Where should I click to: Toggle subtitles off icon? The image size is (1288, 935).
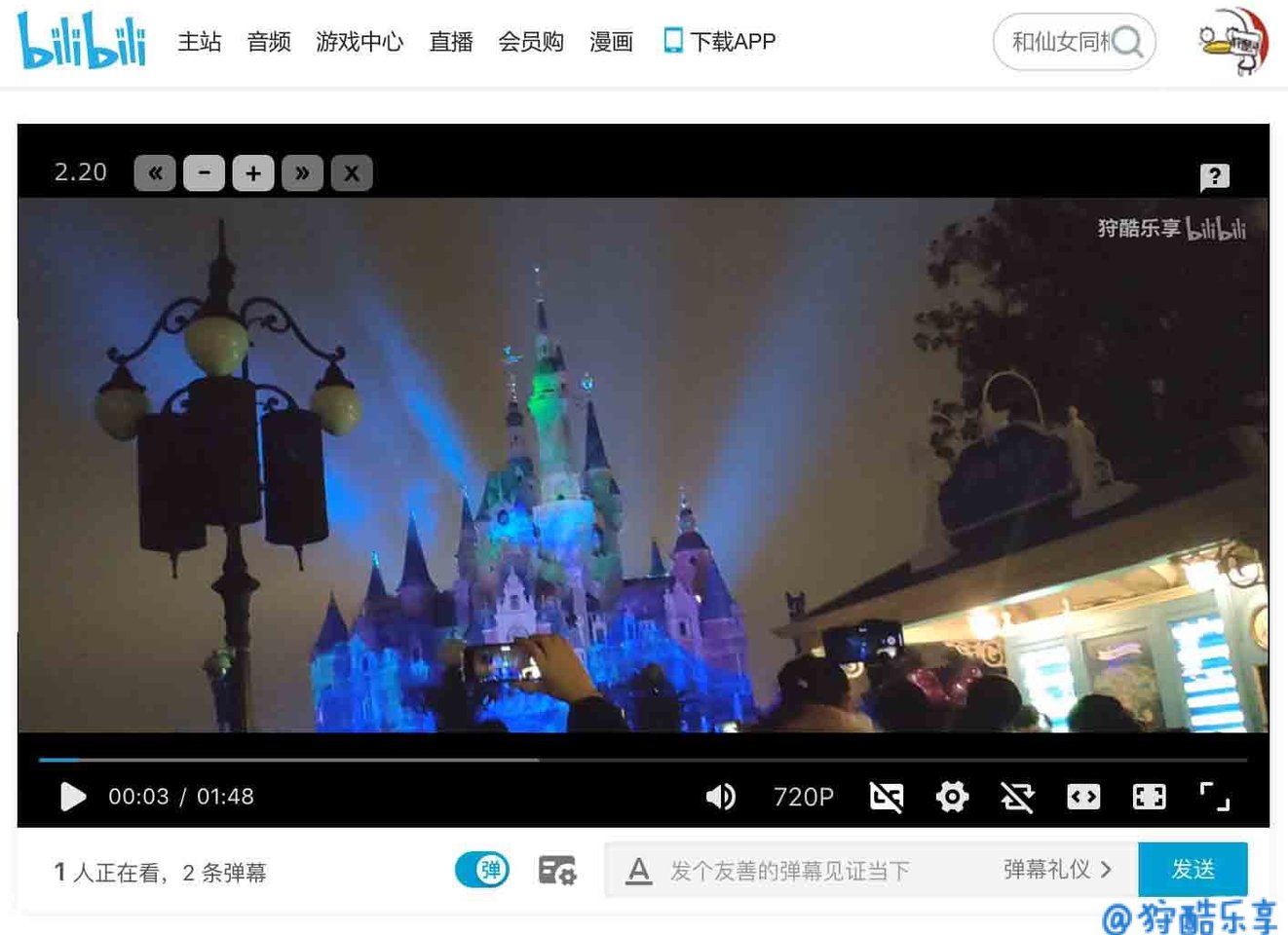[887, 797]
